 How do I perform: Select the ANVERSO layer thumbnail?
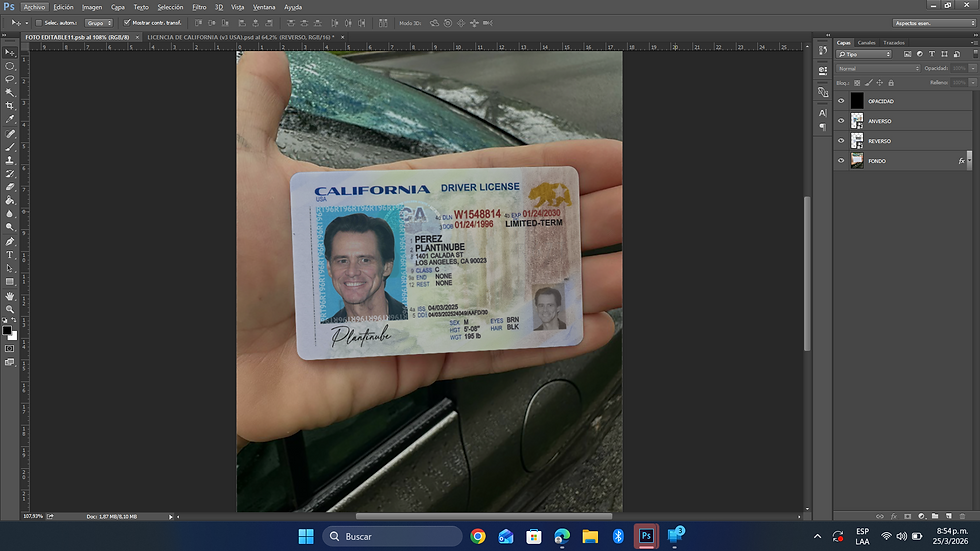(857, 121)
